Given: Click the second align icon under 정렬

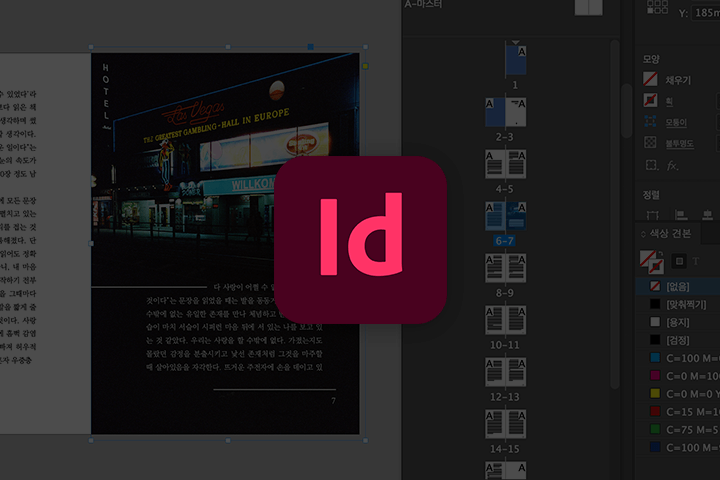Looking at the screenshot, I should [x=681, y=215].
